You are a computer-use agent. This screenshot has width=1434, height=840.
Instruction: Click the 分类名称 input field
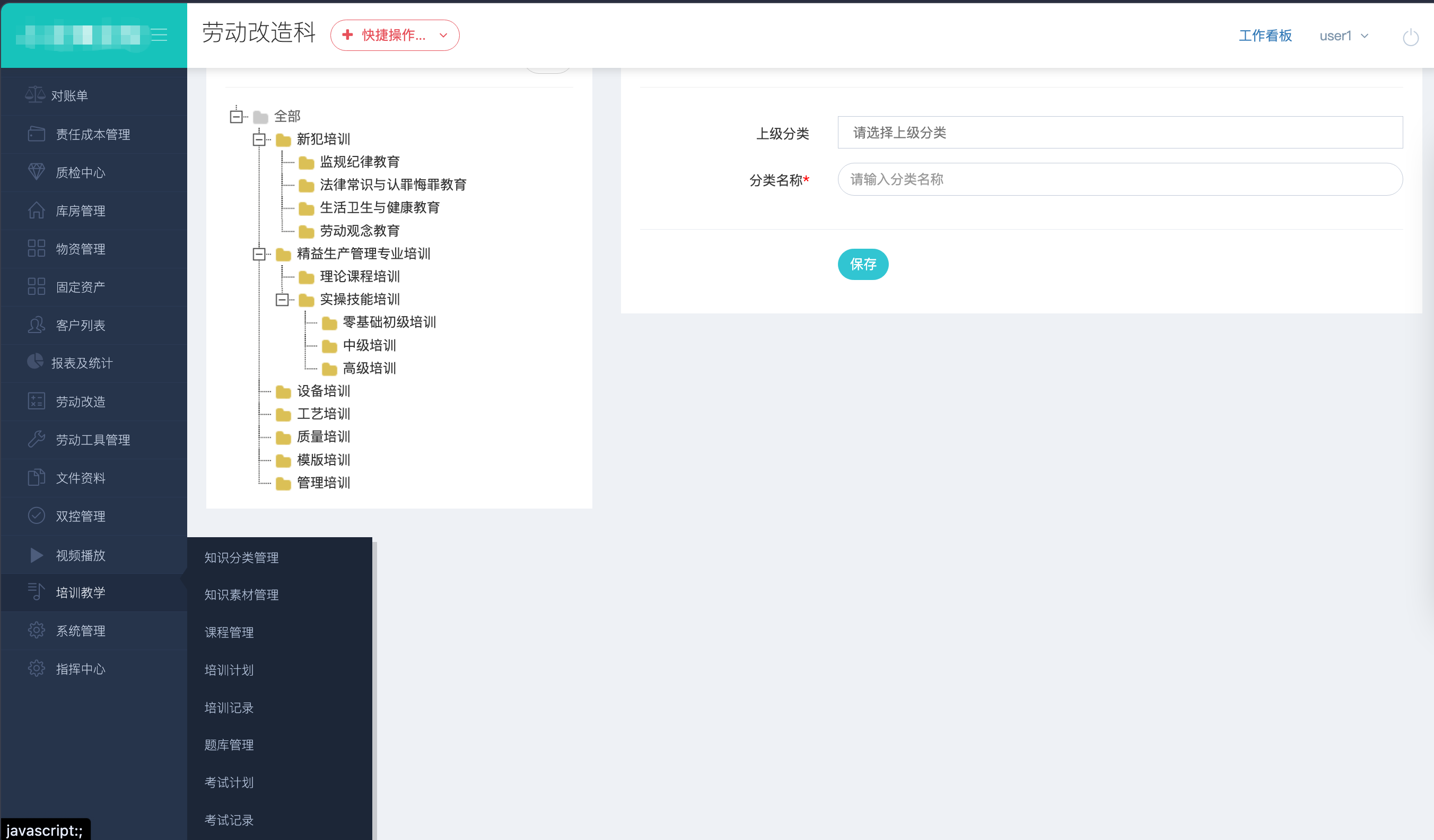[1120, 180]
